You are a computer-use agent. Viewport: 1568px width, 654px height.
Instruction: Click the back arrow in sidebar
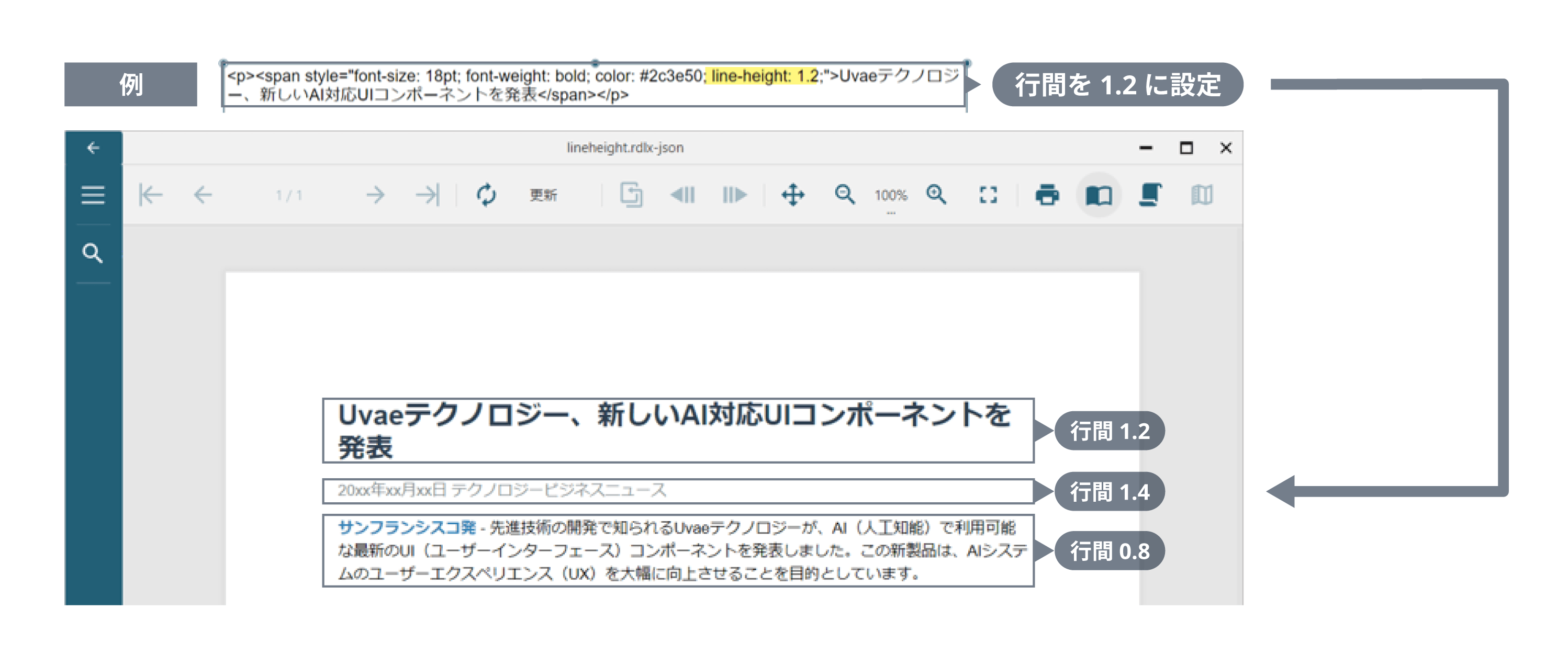pos(93,148)
